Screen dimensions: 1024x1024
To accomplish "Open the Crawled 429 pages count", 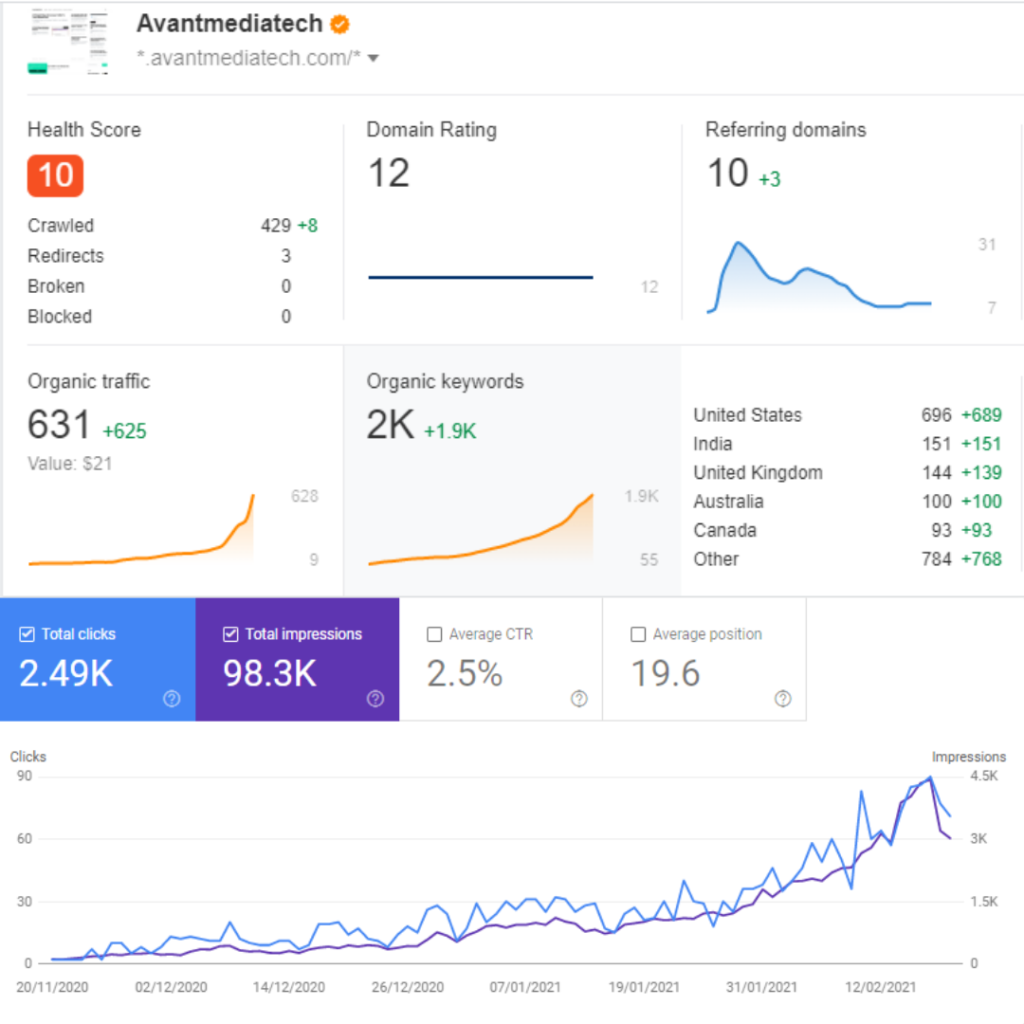I will pyautogui.click(x=276, y=226).
